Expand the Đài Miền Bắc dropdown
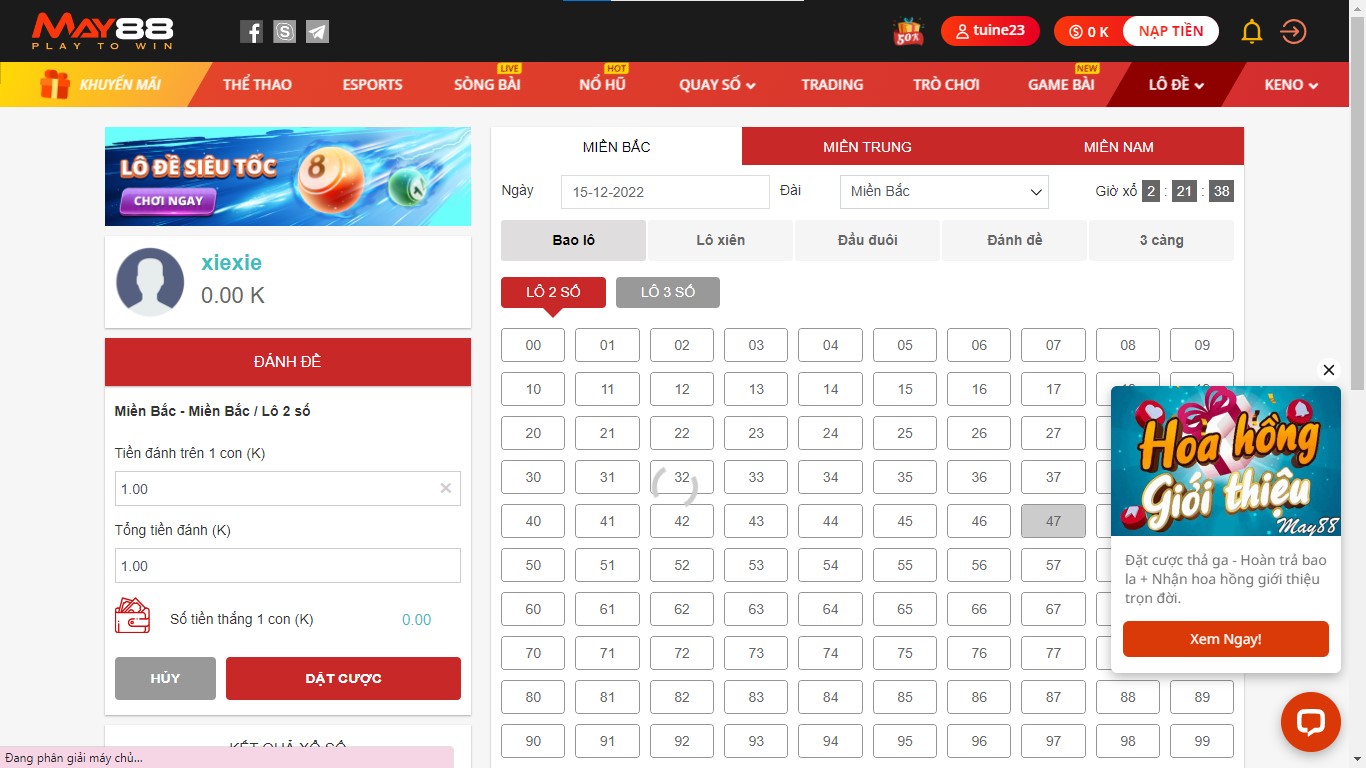Image resolution: width=1366 pixels, height=768 pixels. tap(943, 192)
